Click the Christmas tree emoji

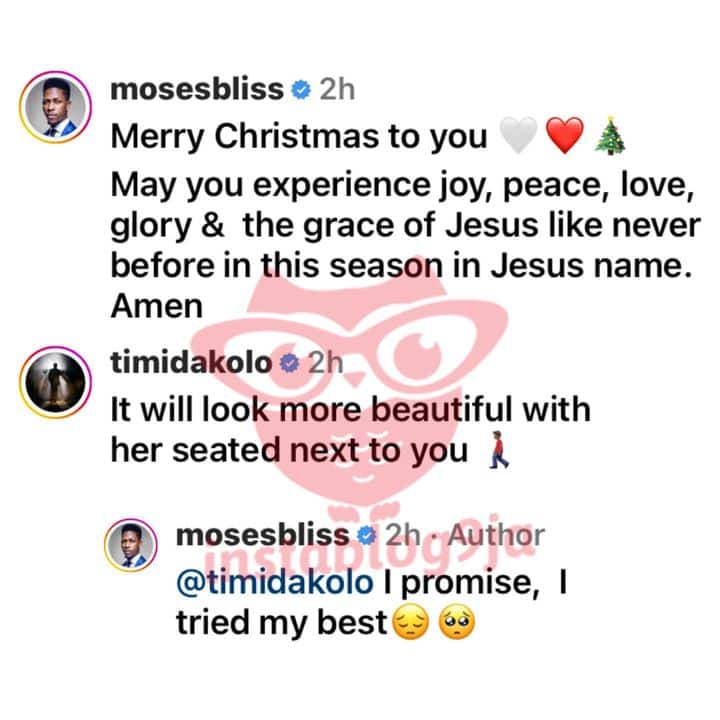(x=610, y=135)
